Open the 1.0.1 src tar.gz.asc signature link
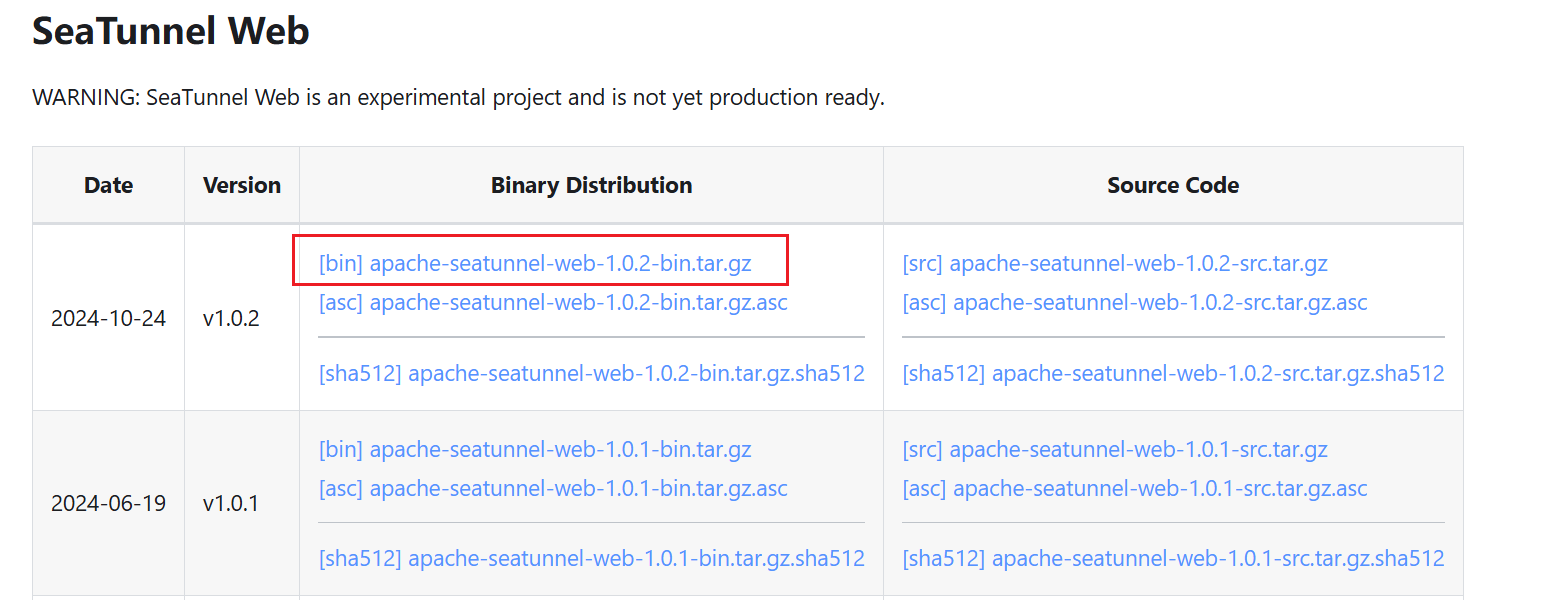This screenshot has width=1551, height=600. tap(1135, 488)
